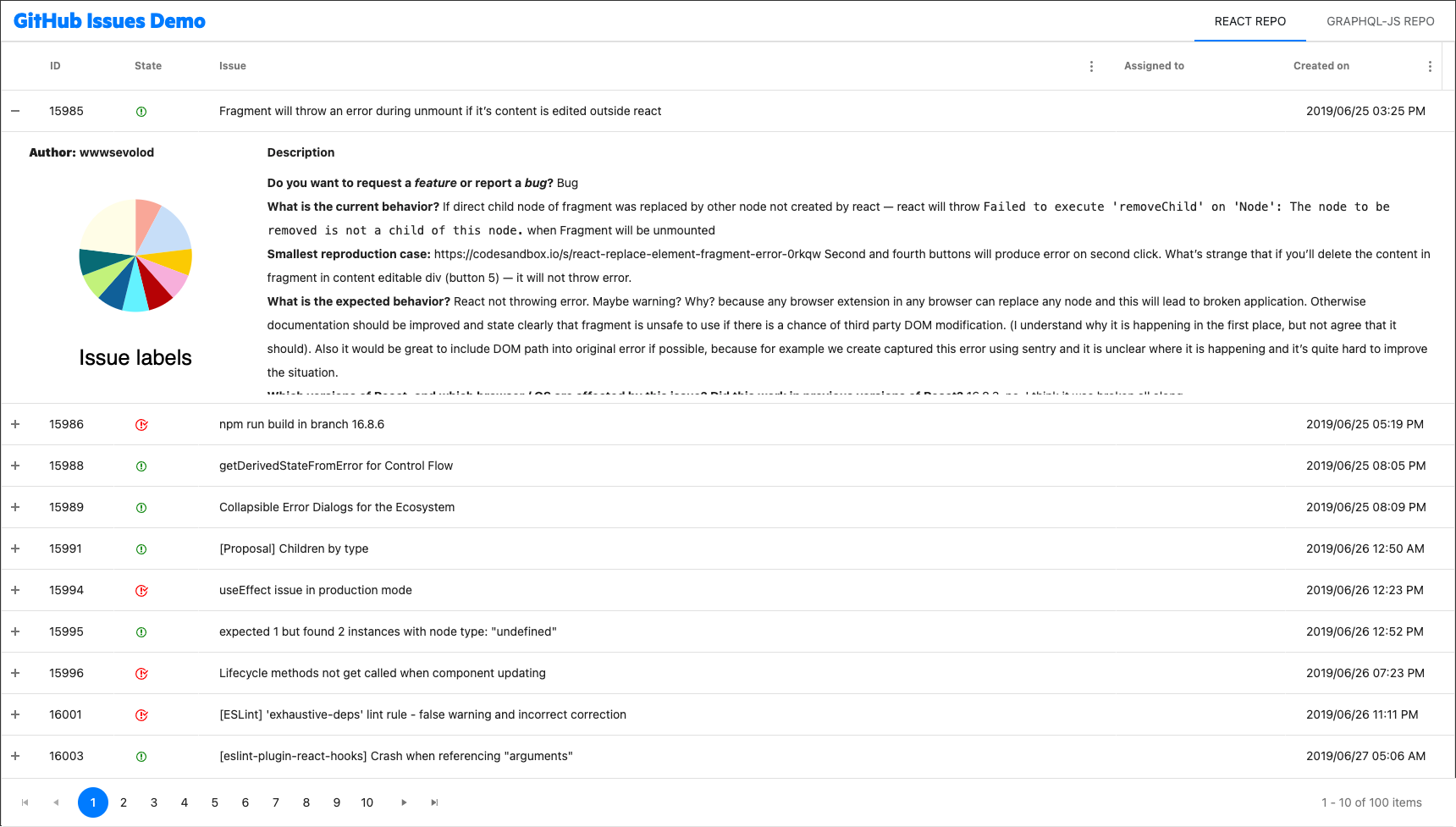
Task: Click the previous page arrow in the pager
Action: tap(56, 802)
